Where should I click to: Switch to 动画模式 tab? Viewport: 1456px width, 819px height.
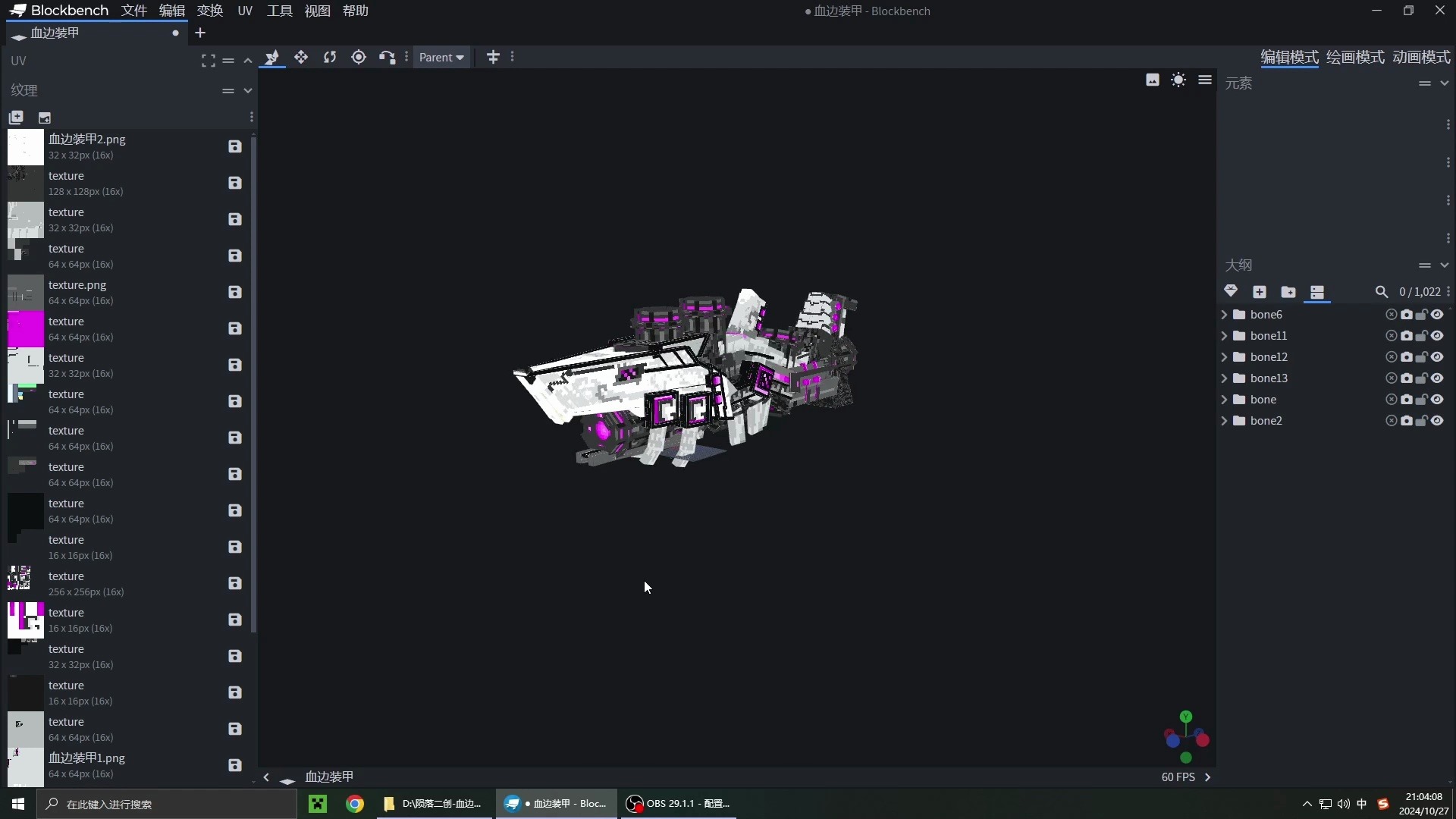click(1421, 58)
